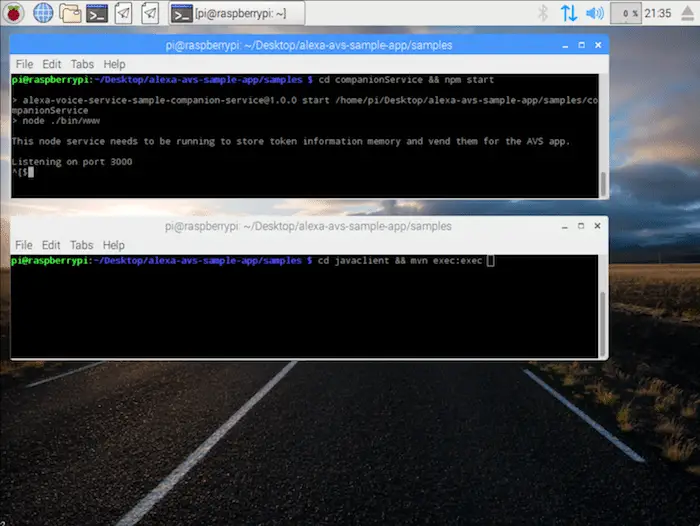Image resolution: width=700 pixels, height=526 pixels.
Task: Click the top terminal title bar
Action: [309, 45]
